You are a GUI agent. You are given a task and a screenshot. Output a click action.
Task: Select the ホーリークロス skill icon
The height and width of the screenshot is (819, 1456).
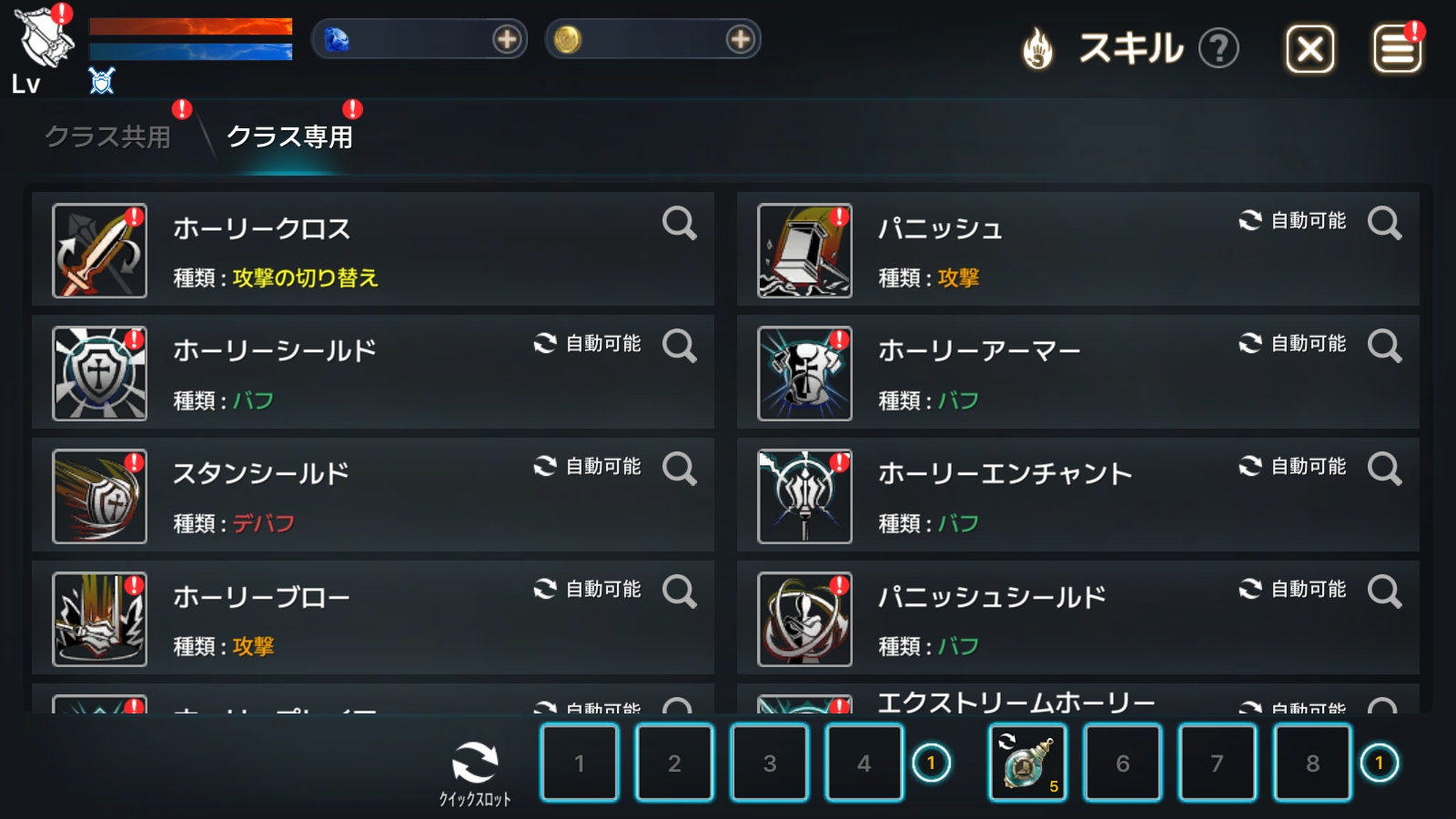tap(99, 250)
